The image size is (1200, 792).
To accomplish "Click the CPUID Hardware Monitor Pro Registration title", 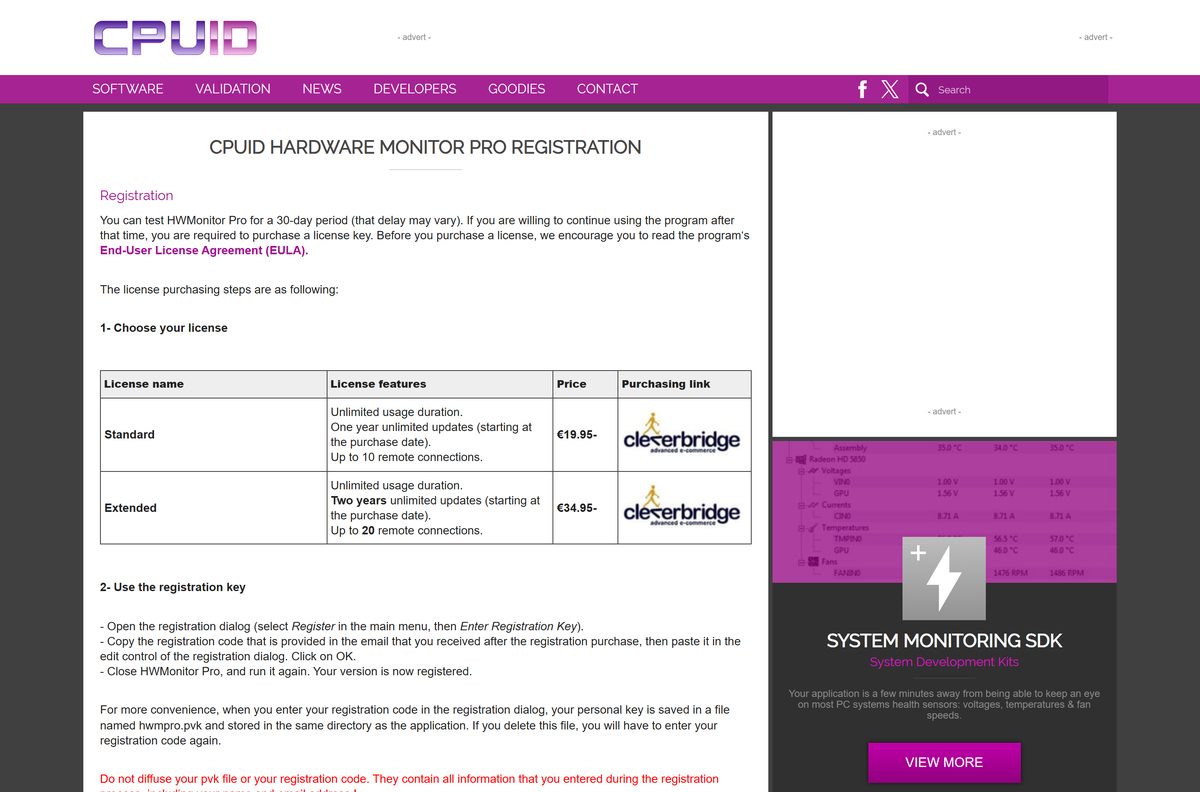I will pyautogui.click(x=425, y=147).
